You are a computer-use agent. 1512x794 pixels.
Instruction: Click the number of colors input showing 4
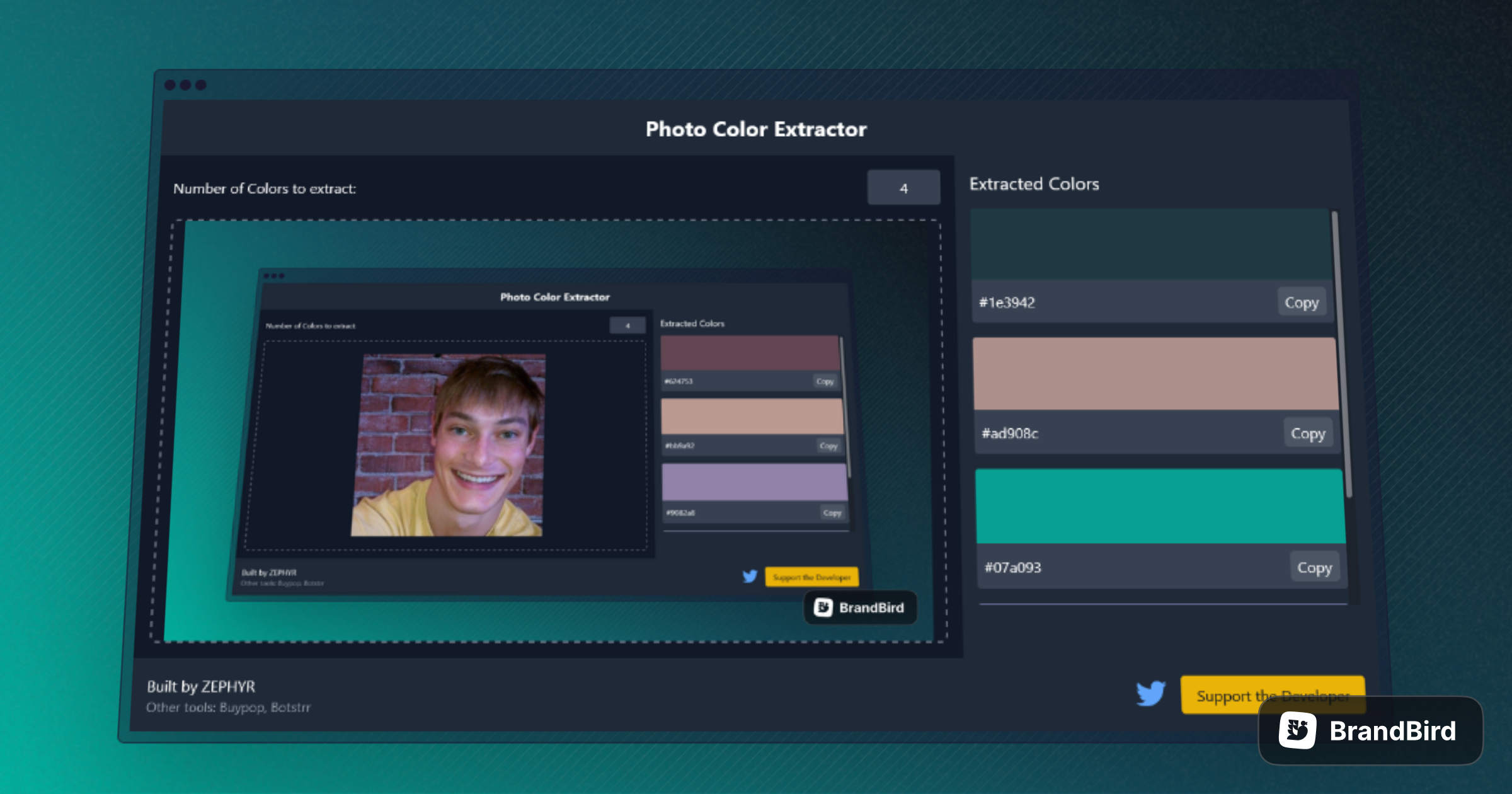(x=903, y=187)
